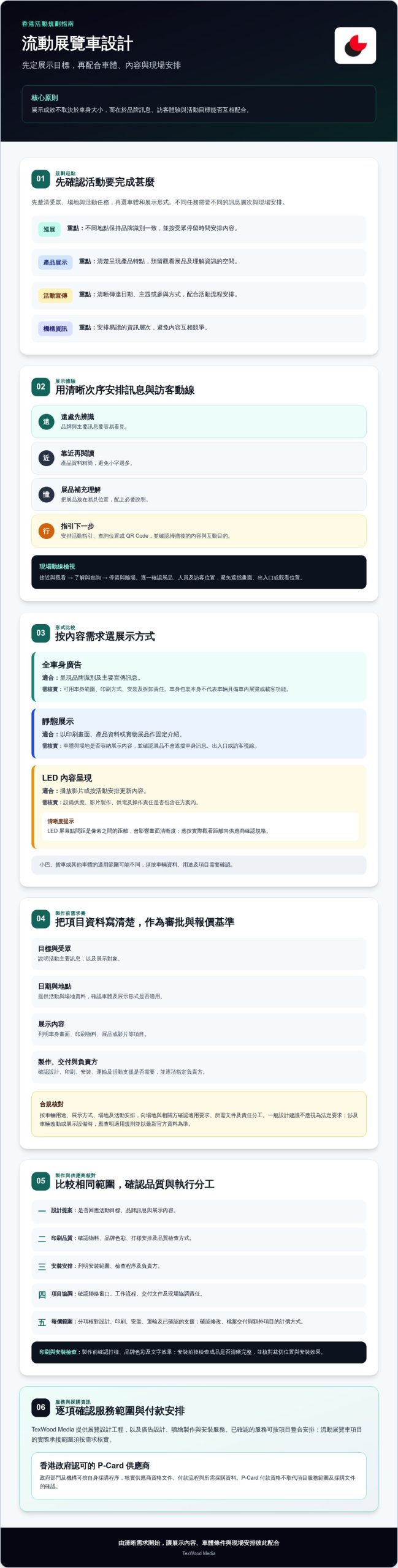
Task: Click the text 靠近再閱讀
Action: (77, 453)
